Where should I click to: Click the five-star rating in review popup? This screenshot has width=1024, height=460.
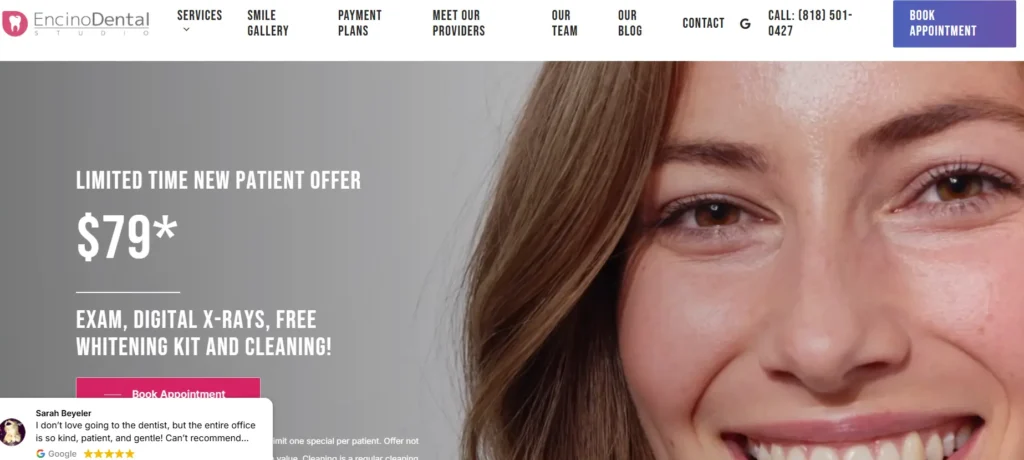coord(108,453)
